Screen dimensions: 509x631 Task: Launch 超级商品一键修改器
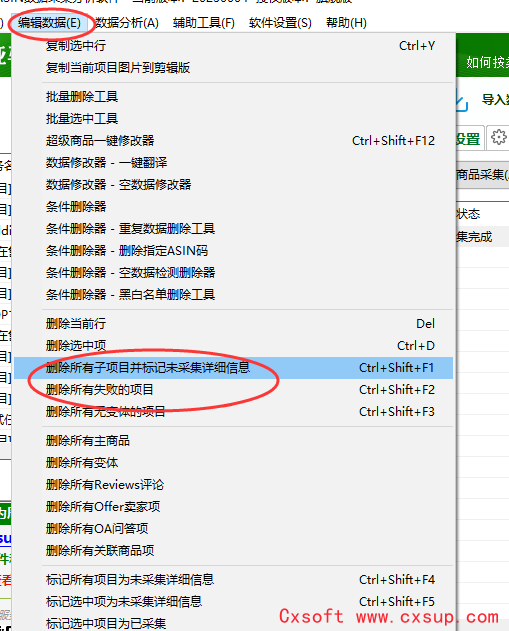pos(233,141)
